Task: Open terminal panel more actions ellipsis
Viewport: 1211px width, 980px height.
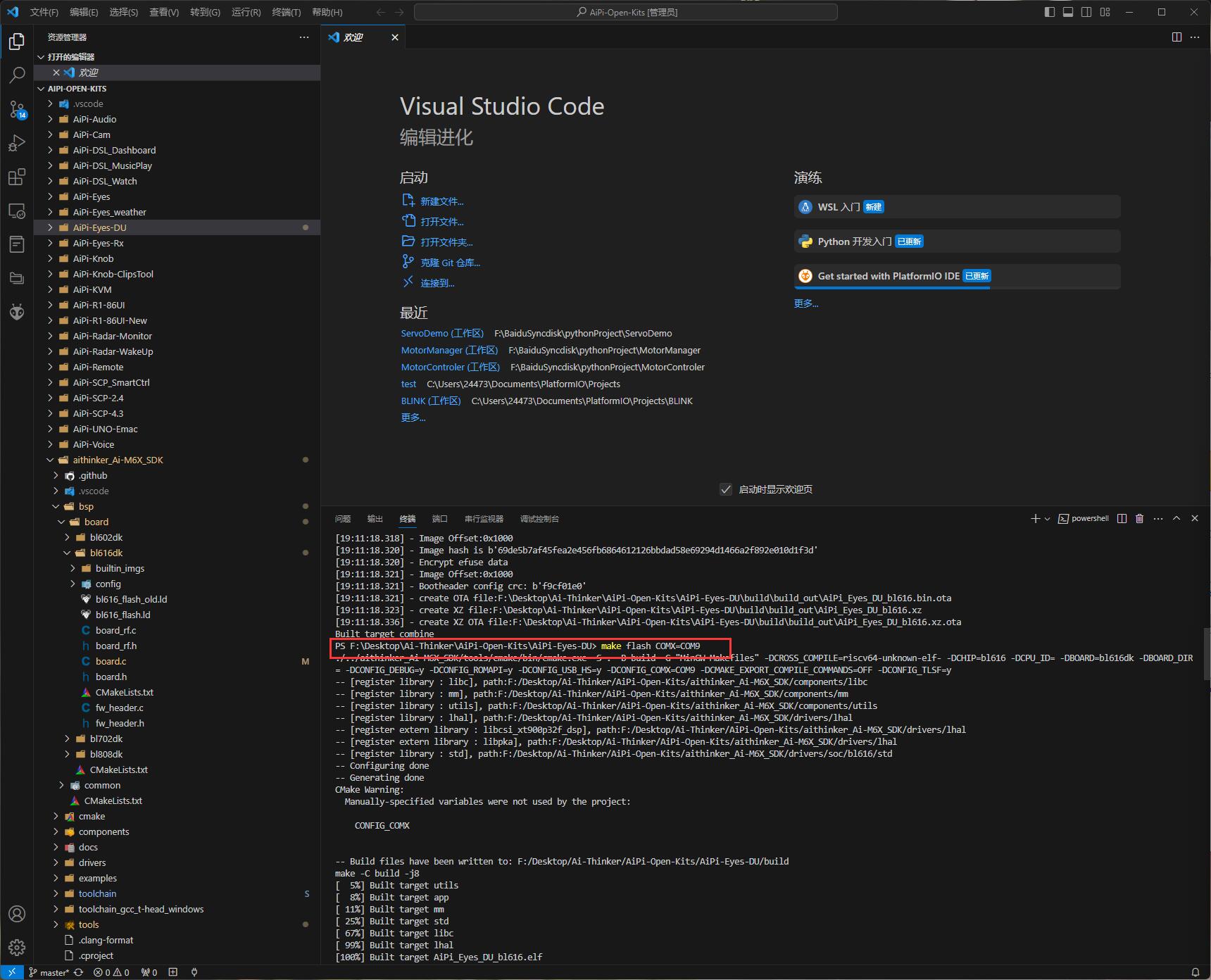Action: point(1158,518)
